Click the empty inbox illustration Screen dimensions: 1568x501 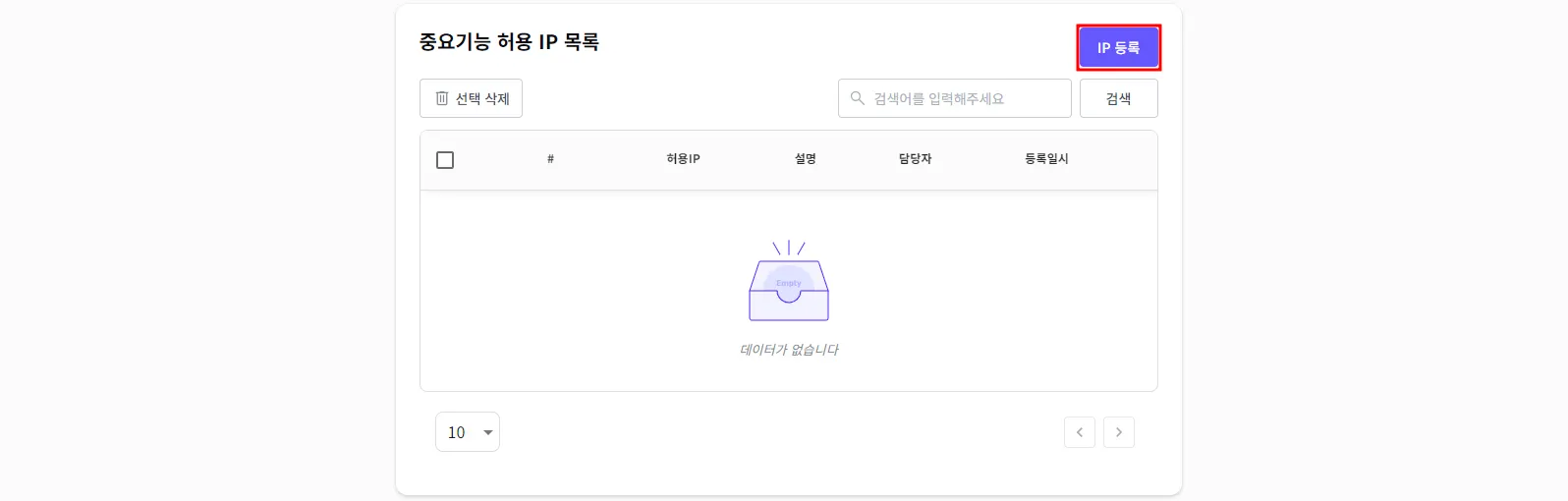tap(789, 281)
